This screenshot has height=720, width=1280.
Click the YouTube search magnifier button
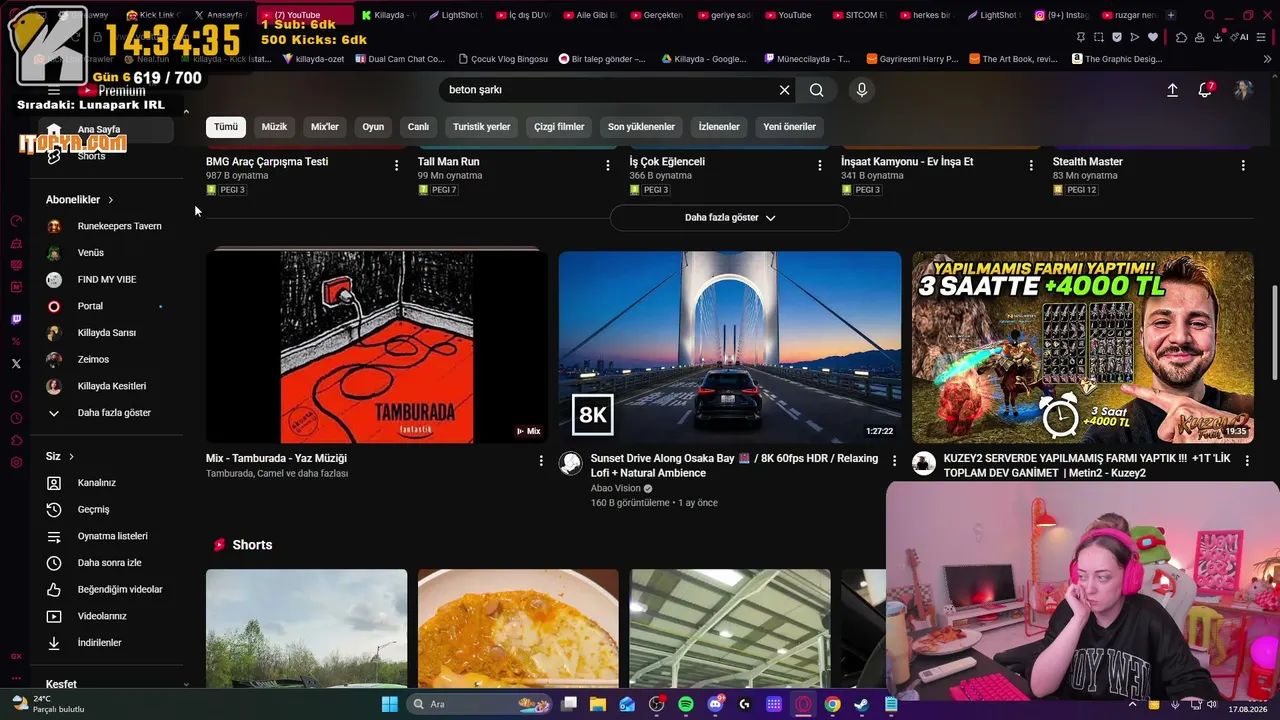click(x=817, y=90)
